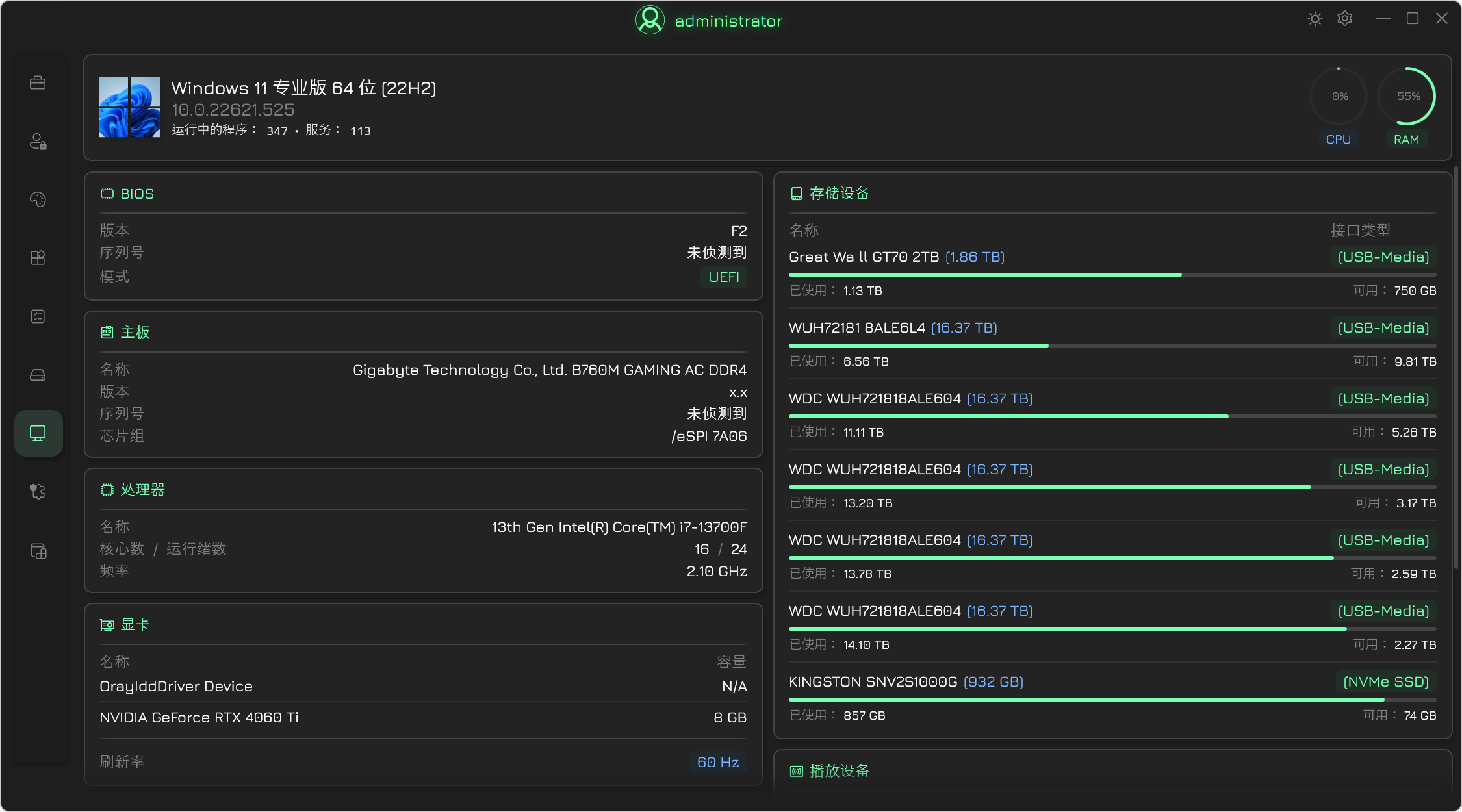Click the CPU label badge

pyautogui.click(x=1339, y=140)
